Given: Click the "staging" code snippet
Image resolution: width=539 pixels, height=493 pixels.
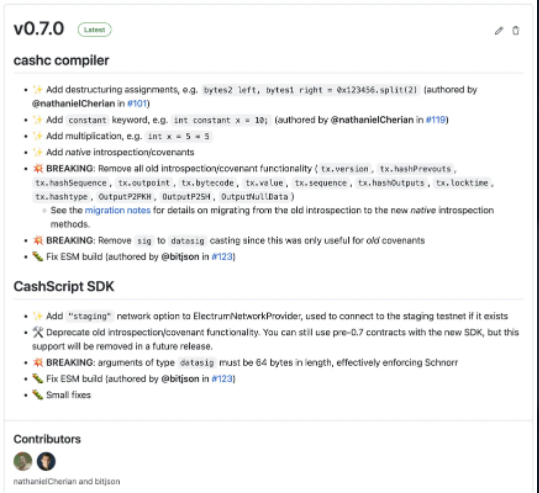Looking at the screenshot, I should tap(90, 316).
